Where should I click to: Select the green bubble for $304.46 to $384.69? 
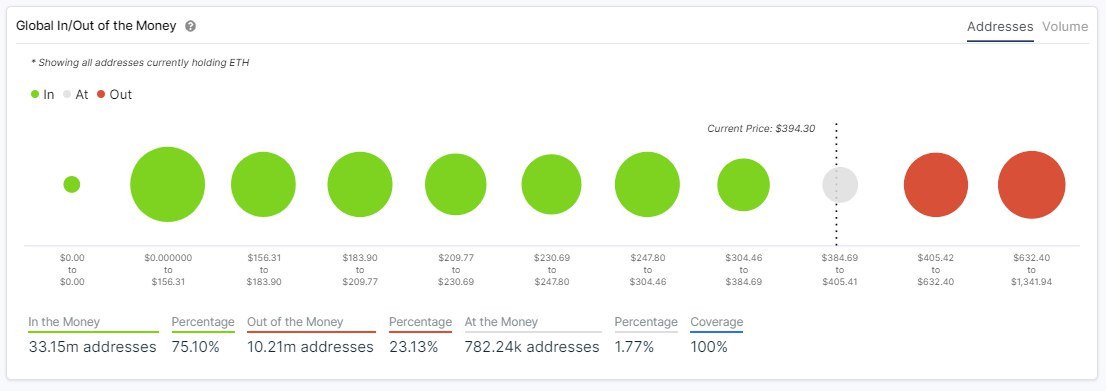[743, 185]
